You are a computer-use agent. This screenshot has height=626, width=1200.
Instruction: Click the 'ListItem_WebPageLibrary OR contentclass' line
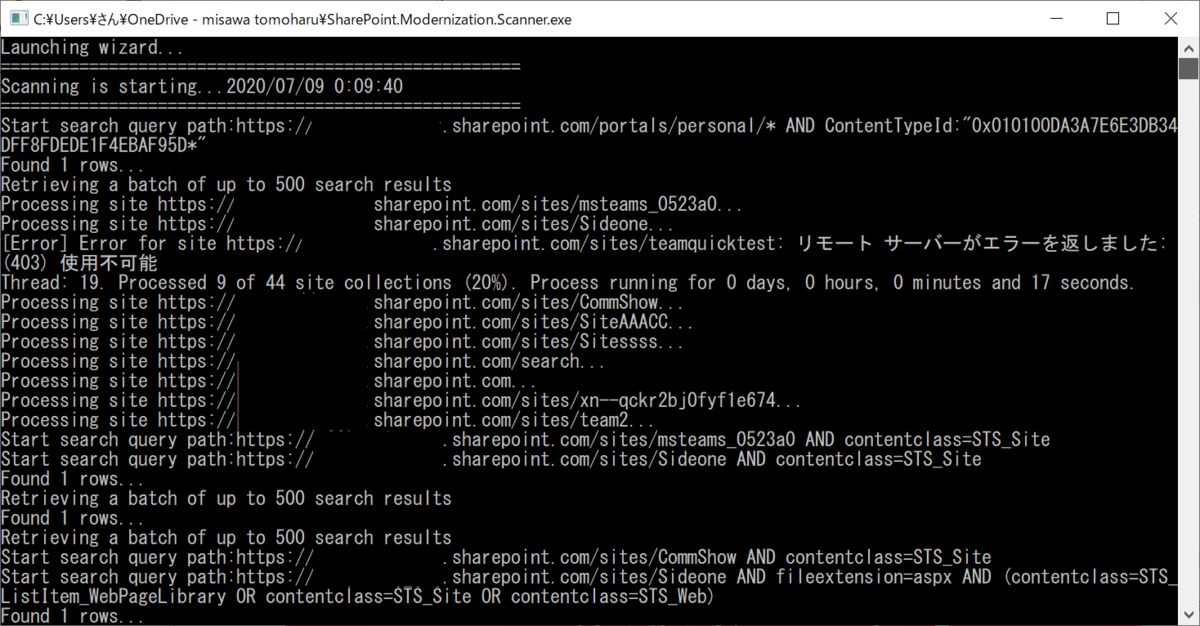point(358,596)
